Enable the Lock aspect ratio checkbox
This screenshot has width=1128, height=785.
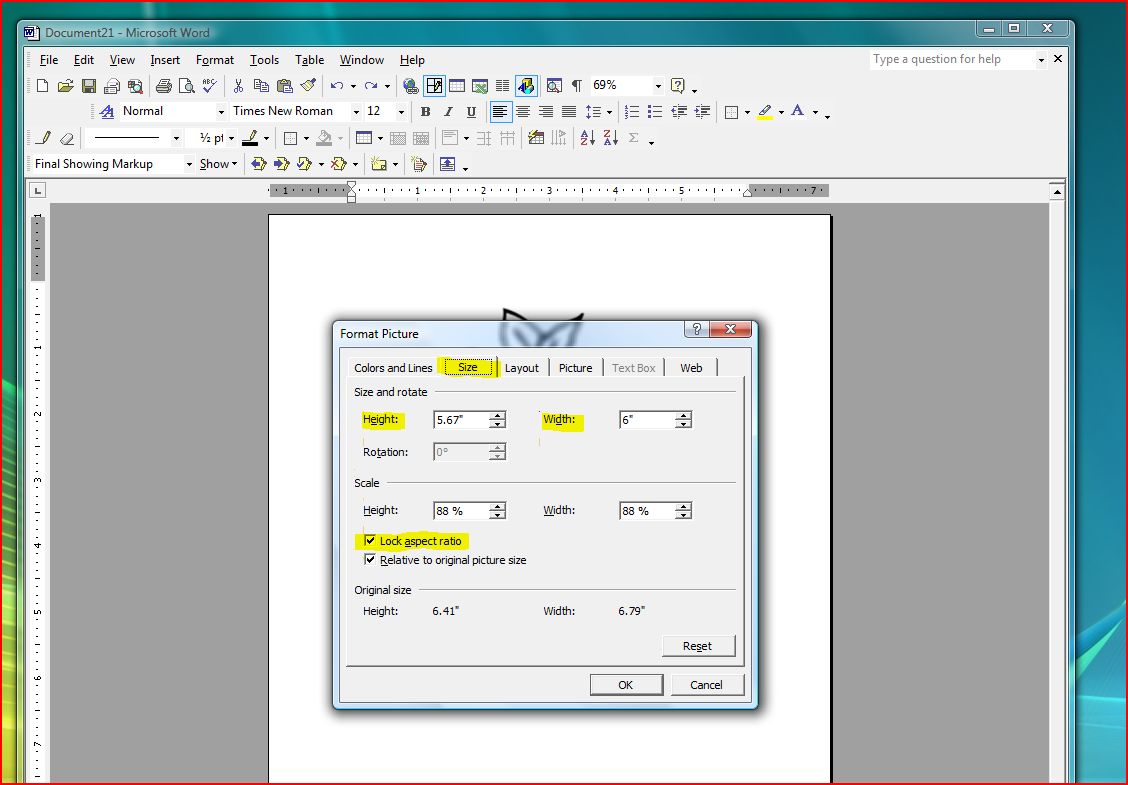point(371,541)
